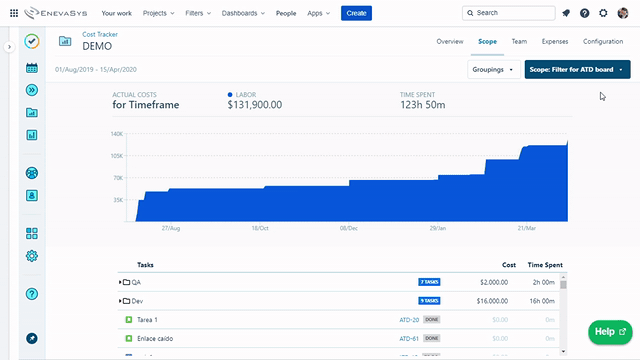Screen dimensions: 640x360
Task: Open the Apps dropdown menu
Action: point(318,13)
